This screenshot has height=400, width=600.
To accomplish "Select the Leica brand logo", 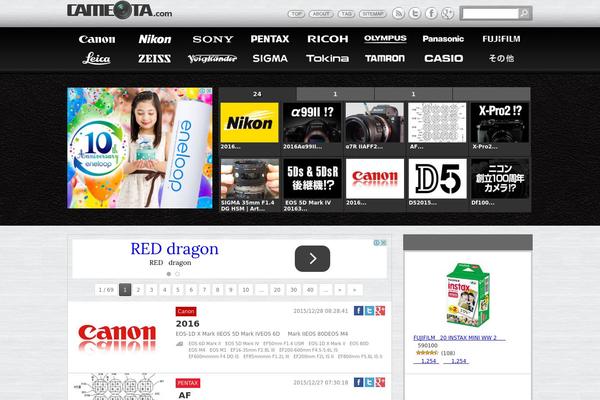I will (x=96, y=59).
